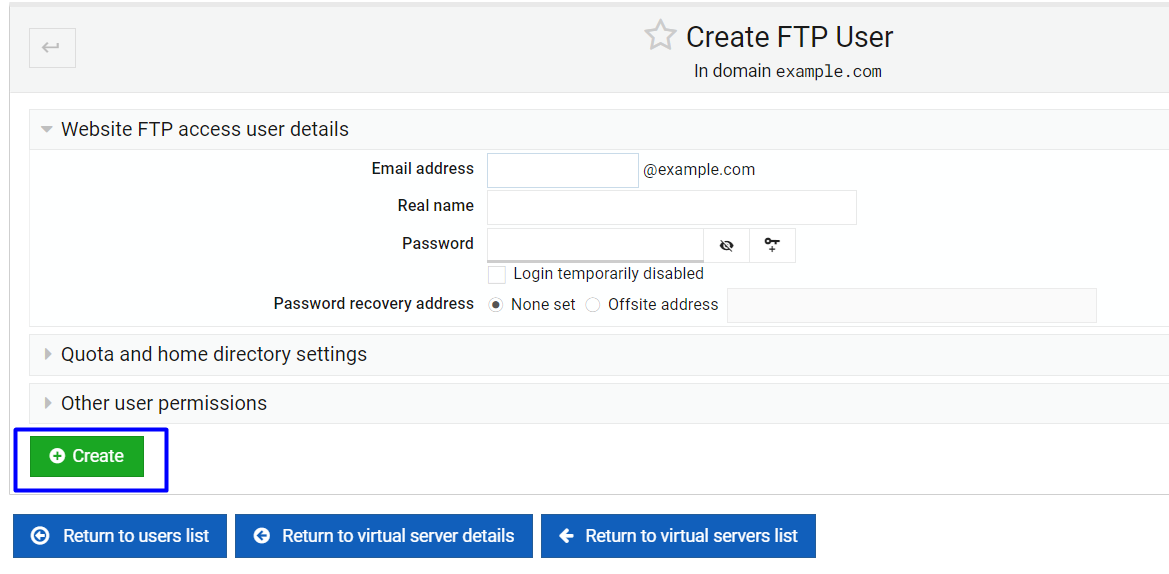Return to virtual server details
The image size is (1169, 574).
pyautogui.click(x=384, y=536)
